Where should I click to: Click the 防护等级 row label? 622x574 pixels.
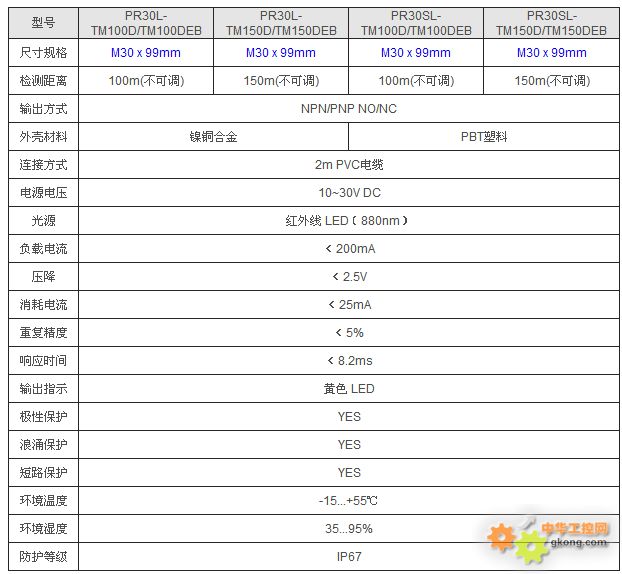click(43, 557)
